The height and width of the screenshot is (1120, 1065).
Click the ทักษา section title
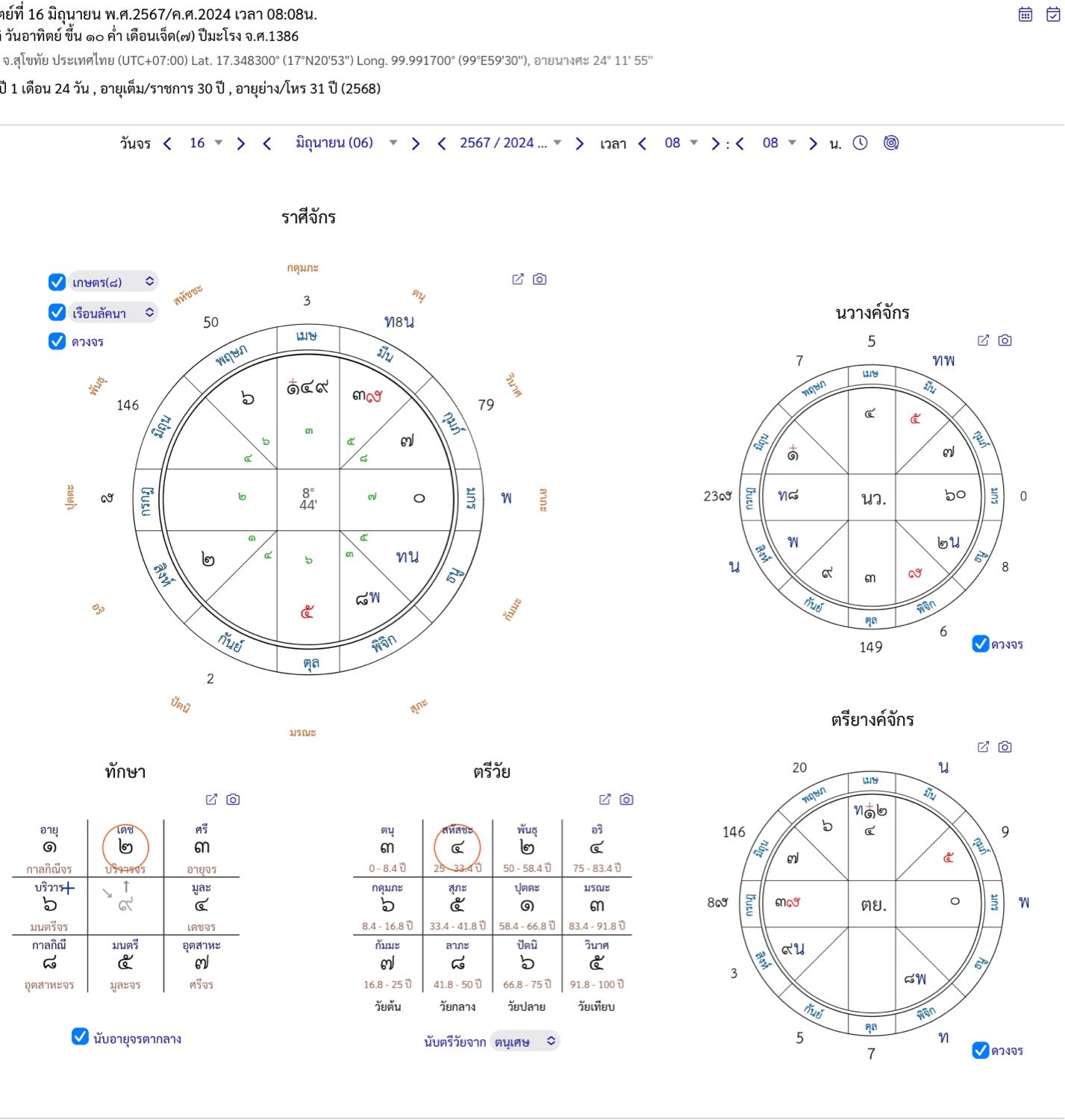tap(125, 771)
